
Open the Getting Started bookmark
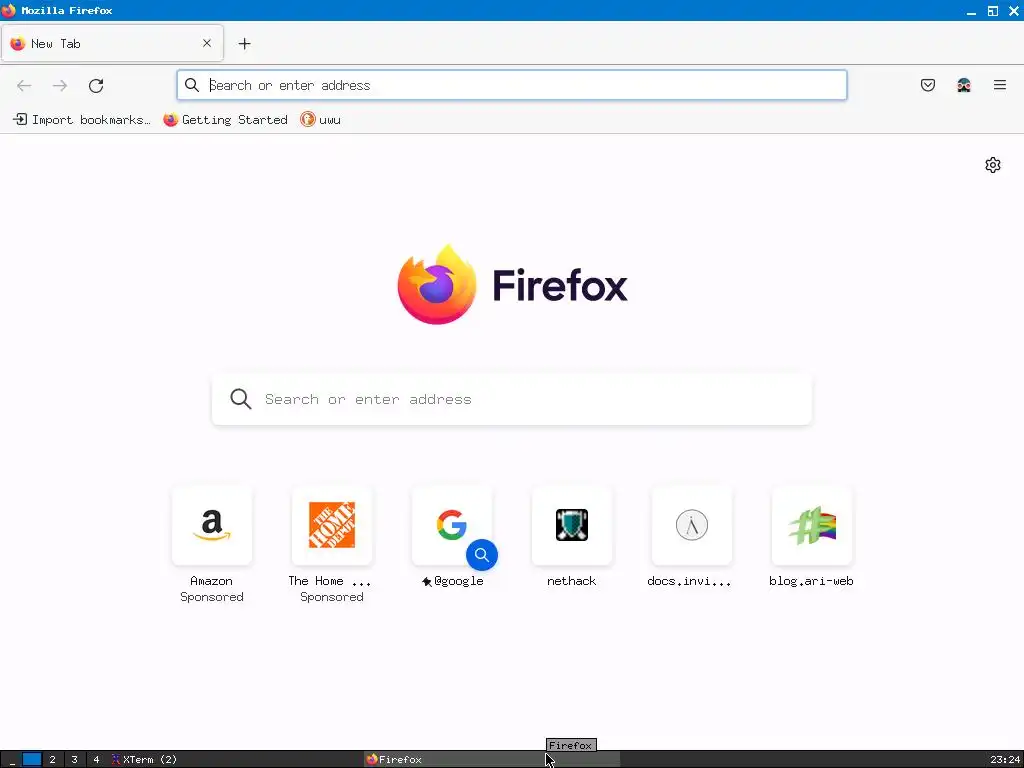(x=225, y=120)
